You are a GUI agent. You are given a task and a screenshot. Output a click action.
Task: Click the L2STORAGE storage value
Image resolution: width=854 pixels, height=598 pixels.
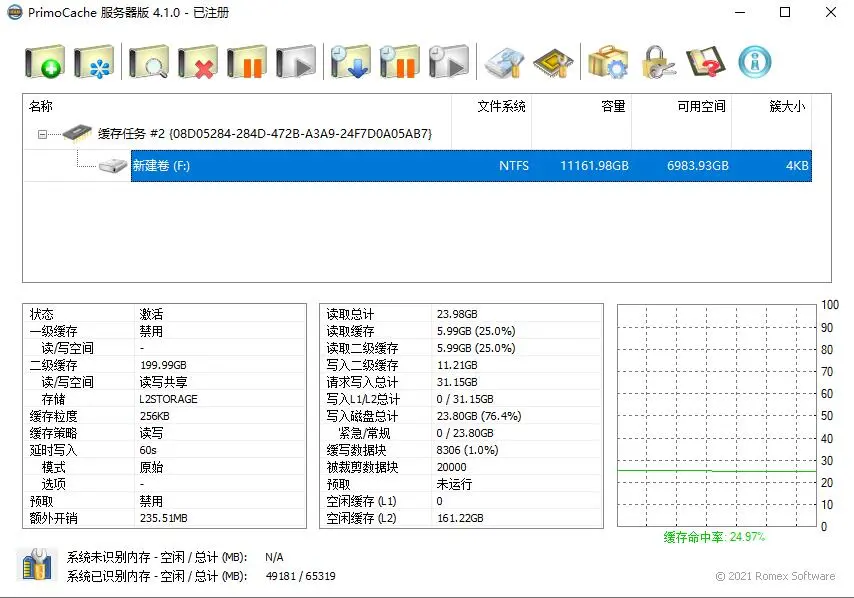pyautogui.click(x=168, y=399)
